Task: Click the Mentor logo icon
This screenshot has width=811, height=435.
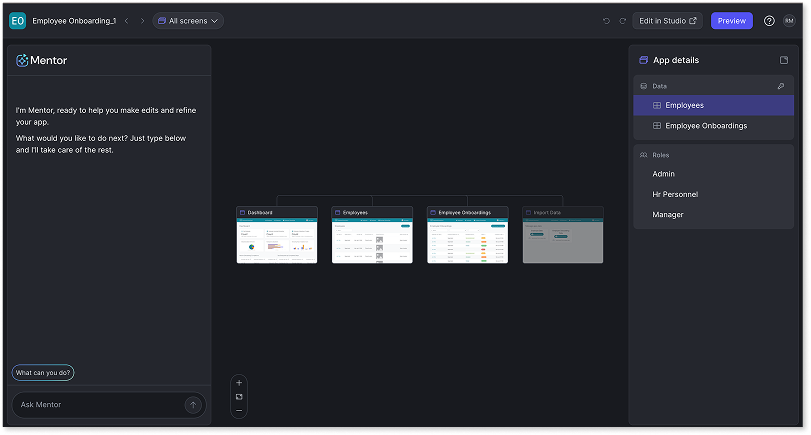Action: pyautogui.click(x=22, y=61)
